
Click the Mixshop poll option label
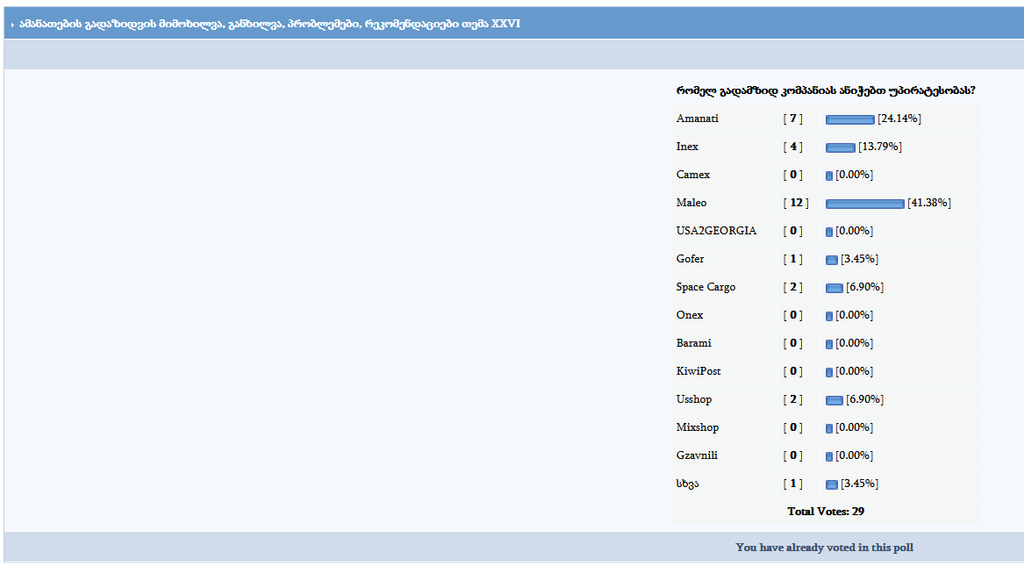[697, 427]
